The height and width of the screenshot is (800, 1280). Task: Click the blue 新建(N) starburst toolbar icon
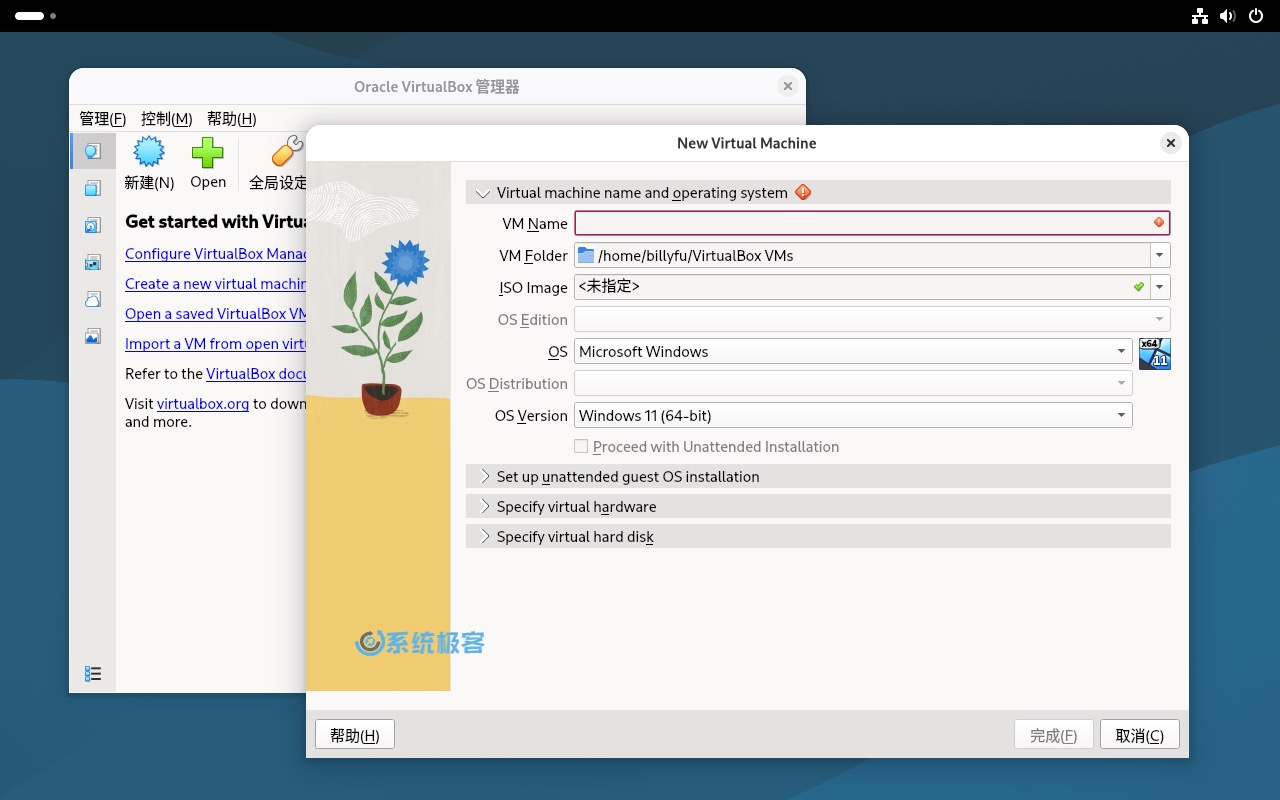coord(149,152)
